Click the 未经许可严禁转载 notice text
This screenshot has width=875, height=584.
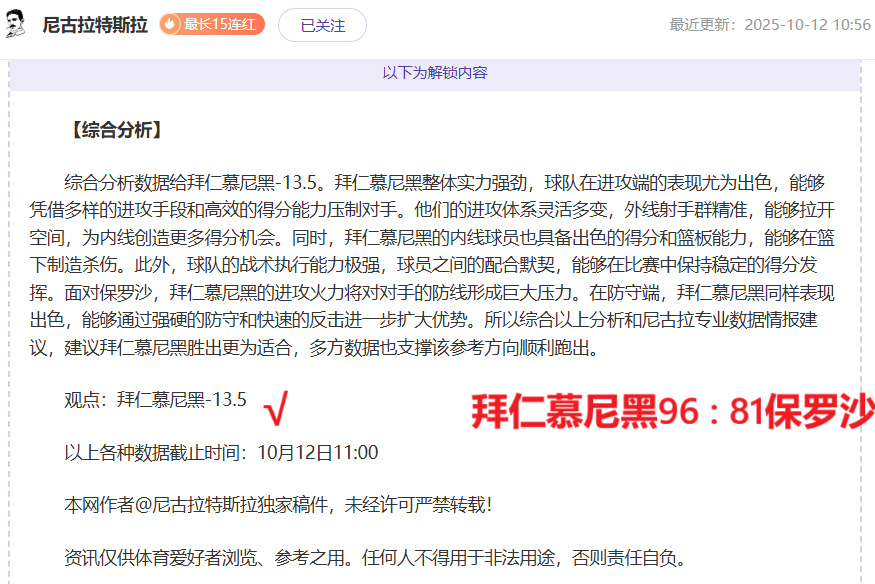432,505
